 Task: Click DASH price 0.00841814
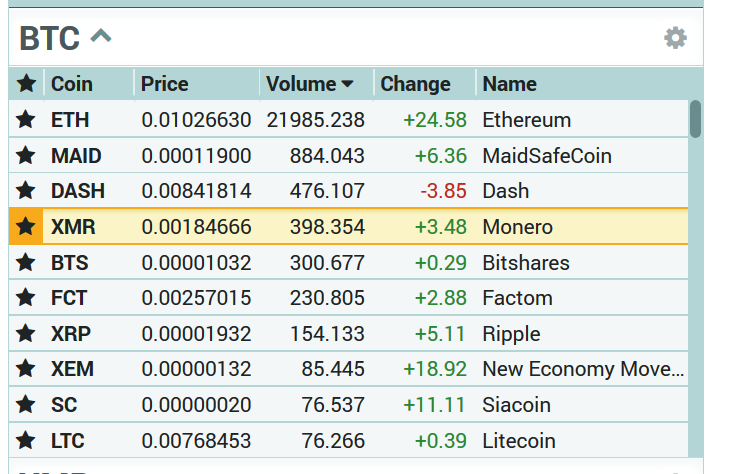point(196,191)
